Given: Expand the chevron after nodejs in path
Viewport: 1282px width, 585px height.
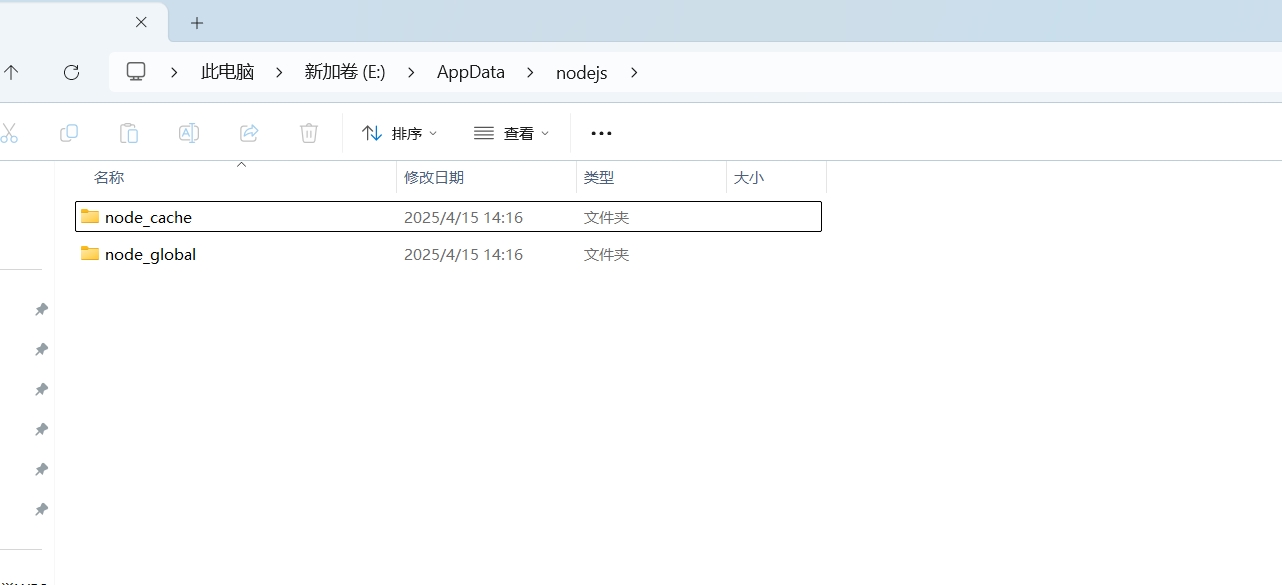Looking at the screenshot, I should 634,72.
